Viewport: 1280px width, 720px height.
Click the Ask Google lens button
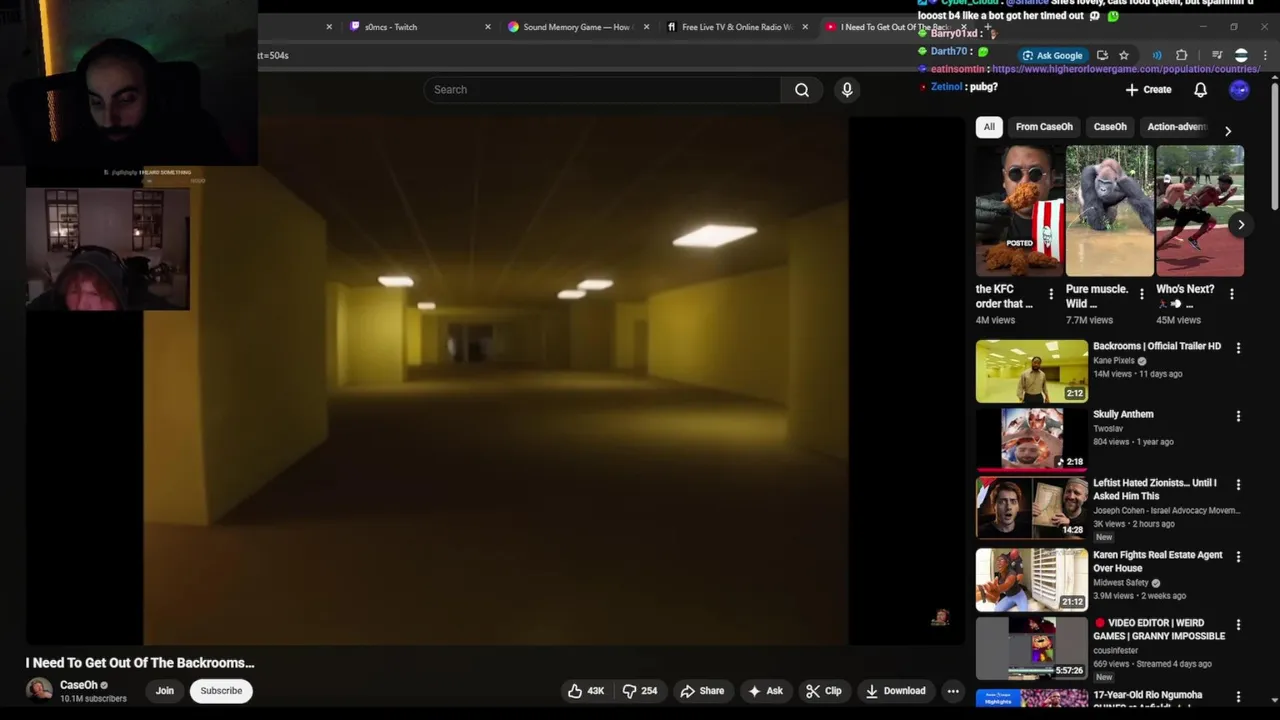coord(1052,56)
